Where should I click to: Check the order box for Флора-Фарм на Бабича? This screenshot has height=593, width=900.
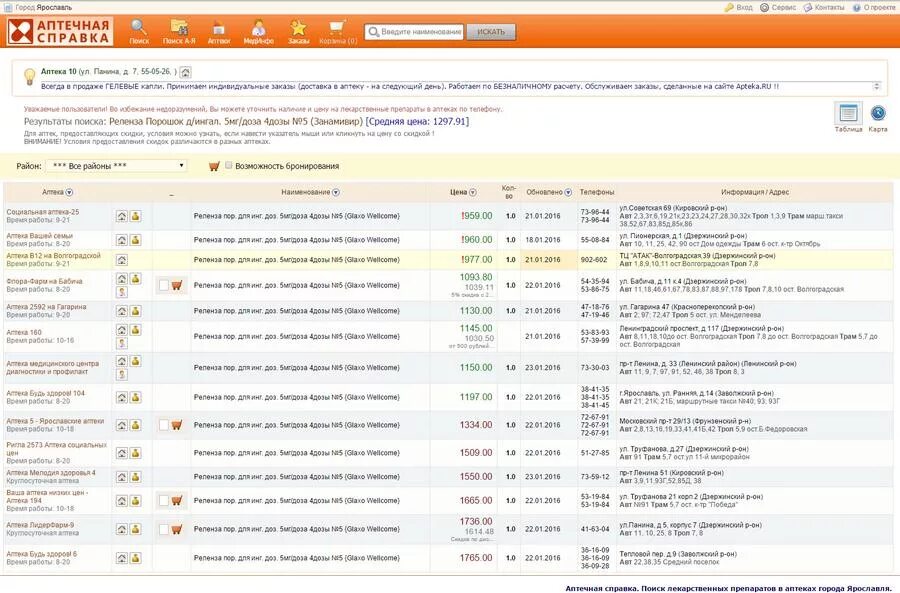point(164,285)
